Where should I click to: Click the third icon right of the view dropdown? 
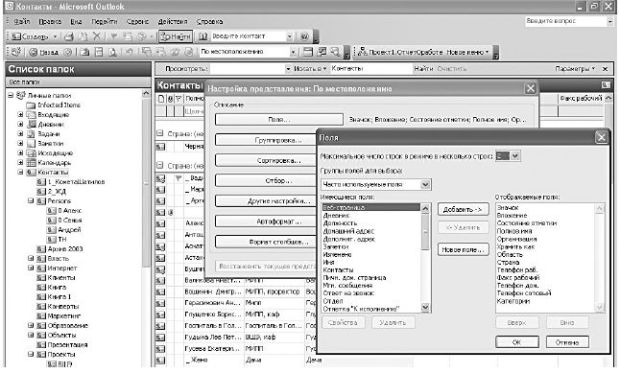coord(335,52)
